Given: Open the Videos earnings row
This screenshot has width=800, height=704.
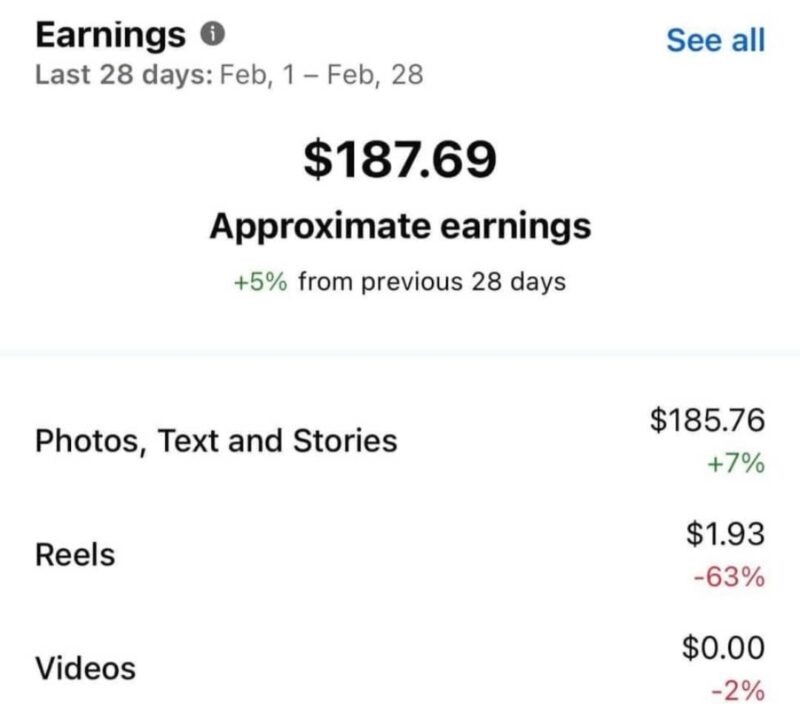Looking at the screenshot, I should tap(85, 668).
